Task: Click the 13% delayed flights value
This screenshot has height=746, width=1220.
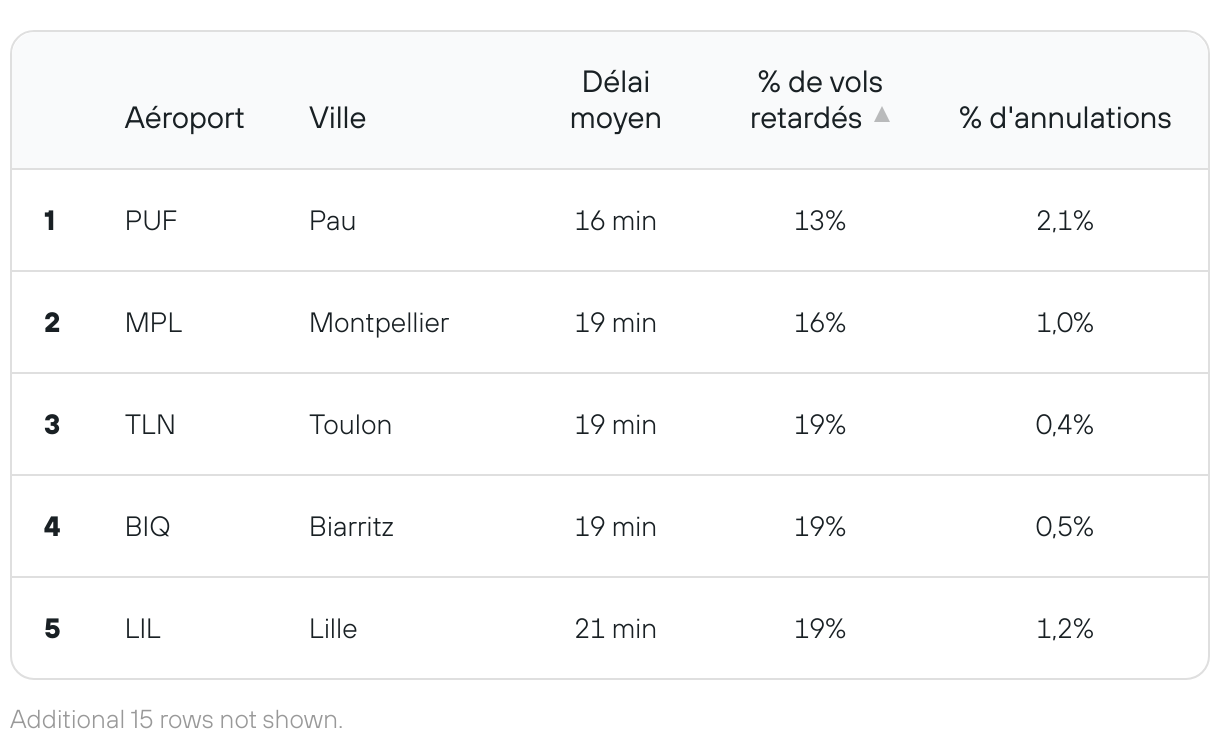Action: click(x=820, y=221)
